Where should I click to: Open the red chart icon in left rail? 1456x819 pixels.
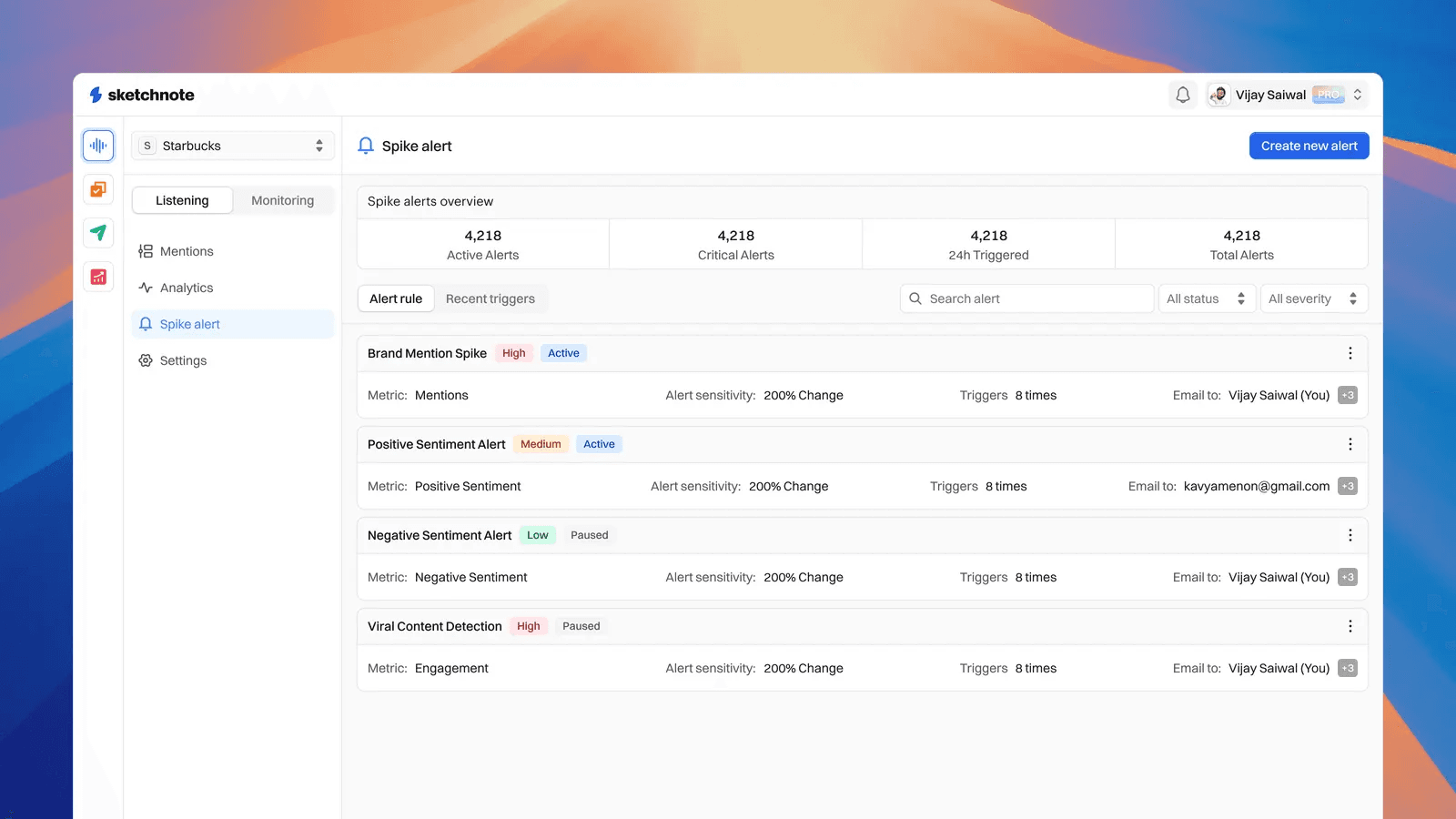pyautogui.click(x=98, y=277)
